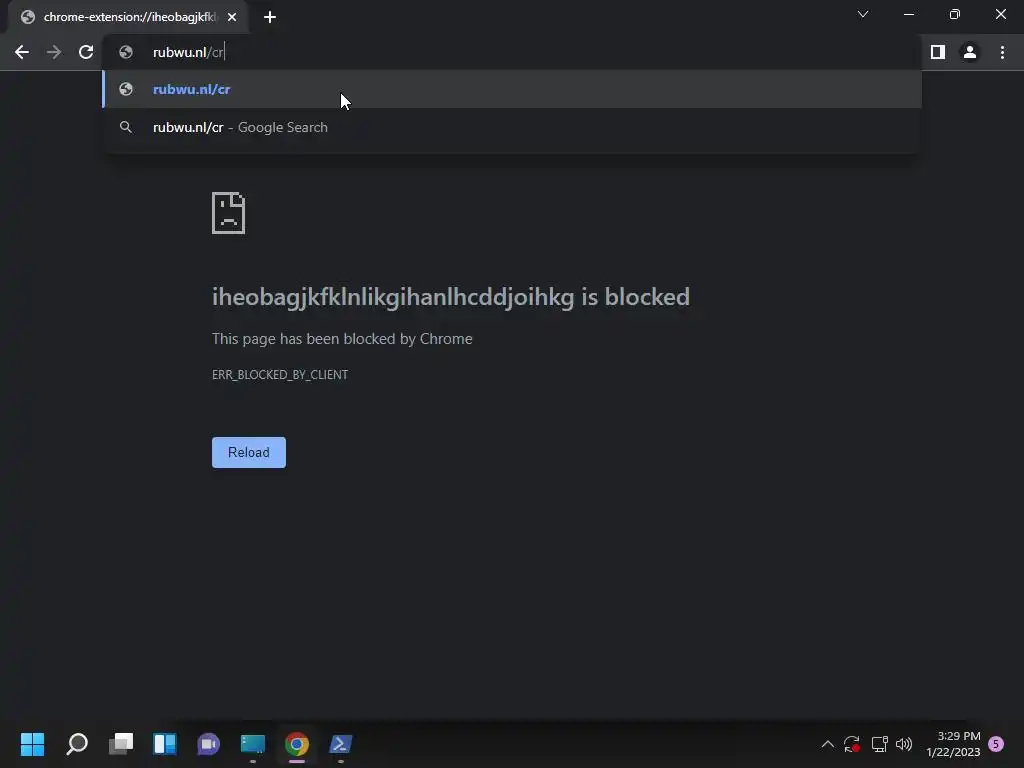Reload the page with toolbar refresh icon

(x=86, y=52)
